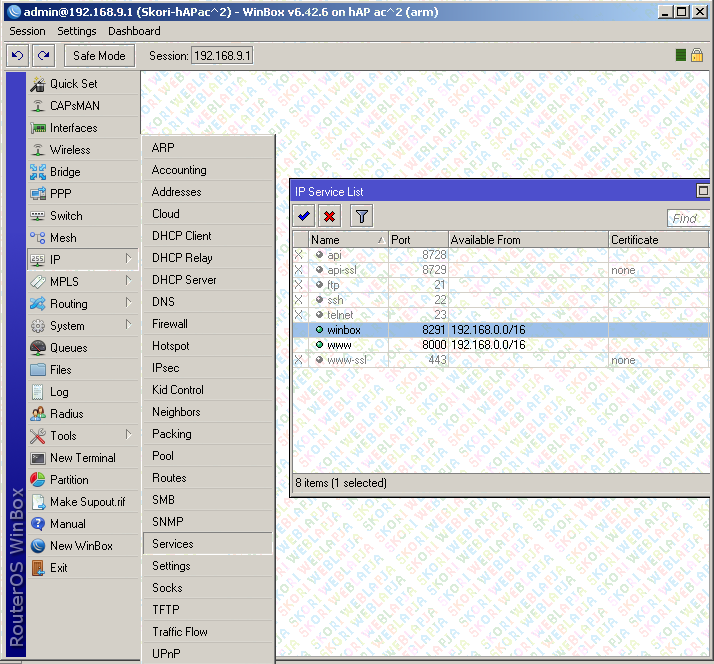Toggle the Safe Mode button

tap(99, 56)
